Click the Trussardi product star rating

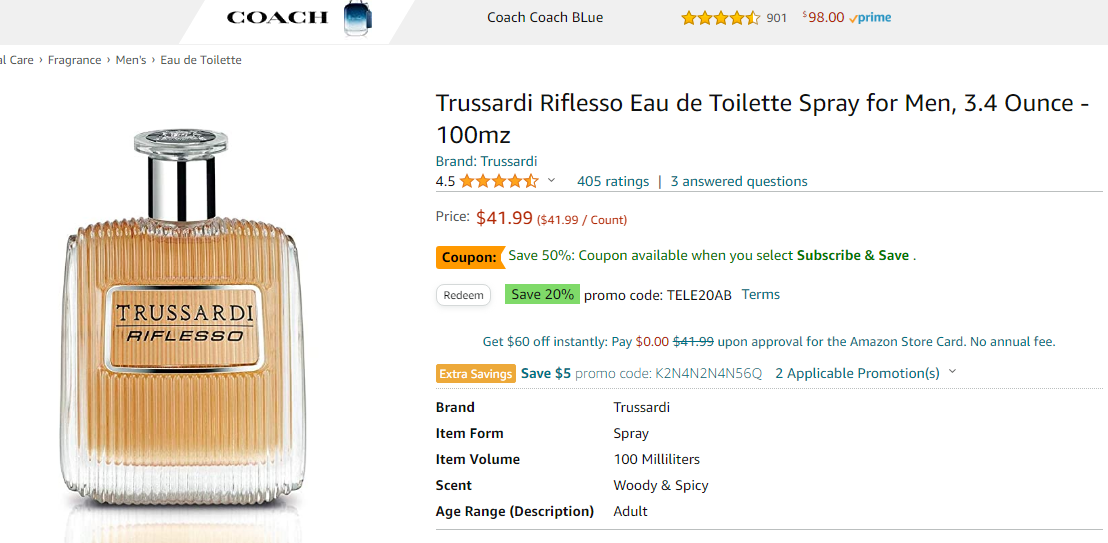tap(499, 181)
